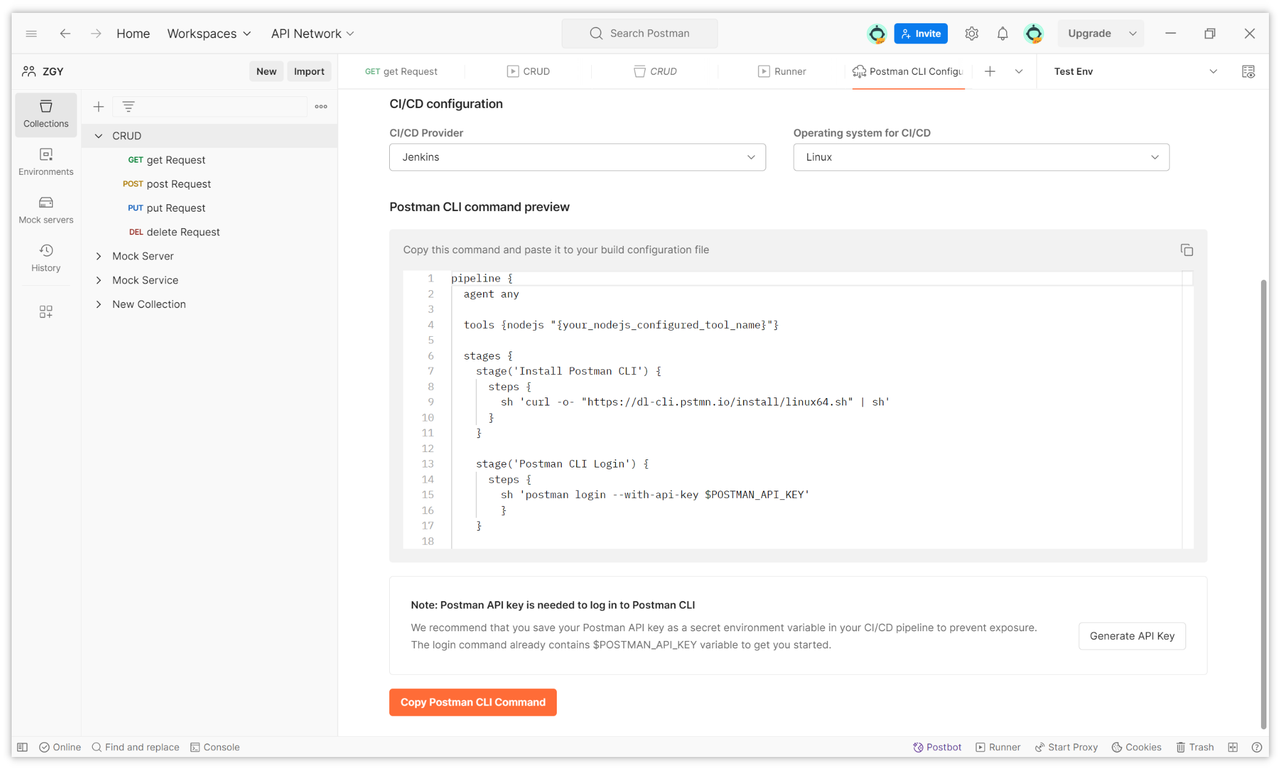Expand the Mock Server collection

click(98, 256)
